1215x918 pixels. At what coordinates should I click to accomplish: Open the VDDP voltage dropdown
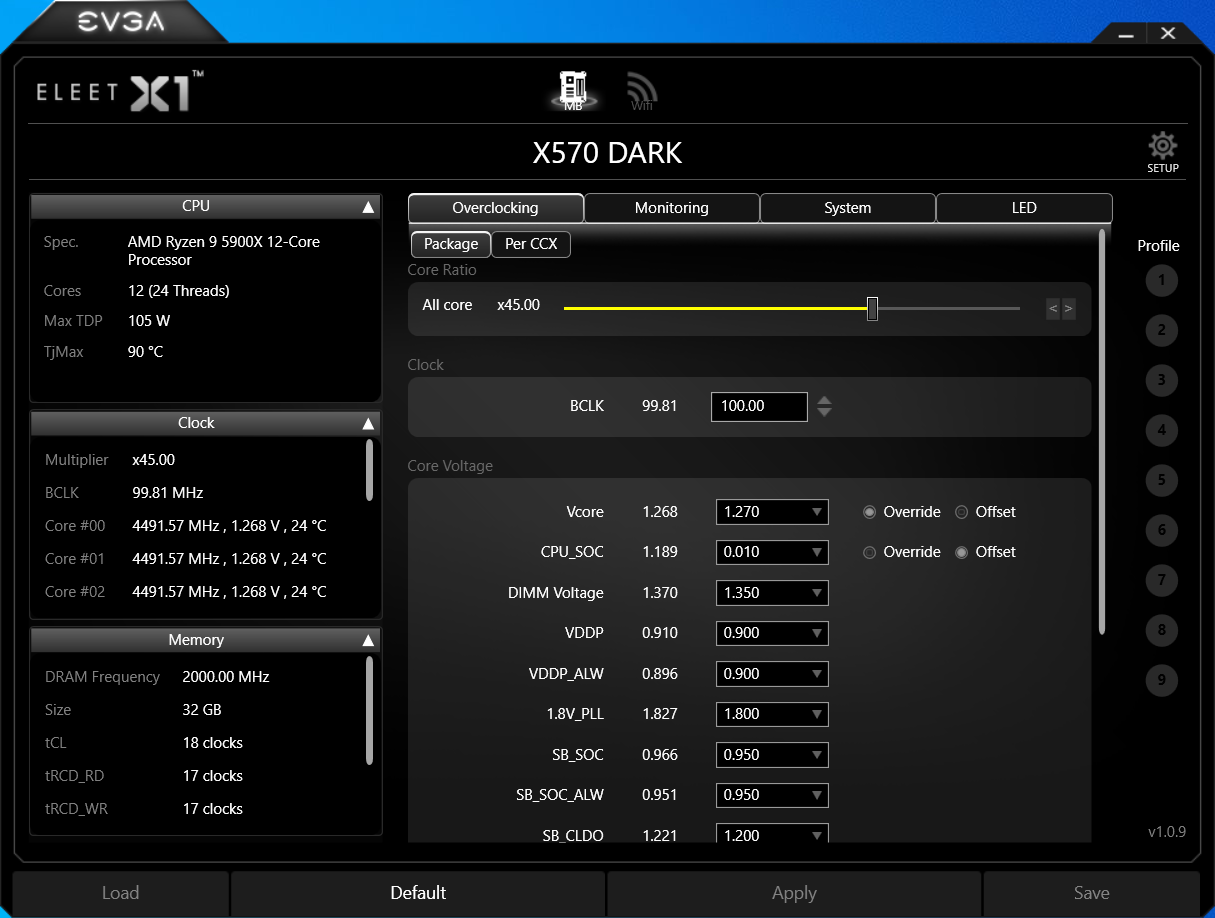772,633
